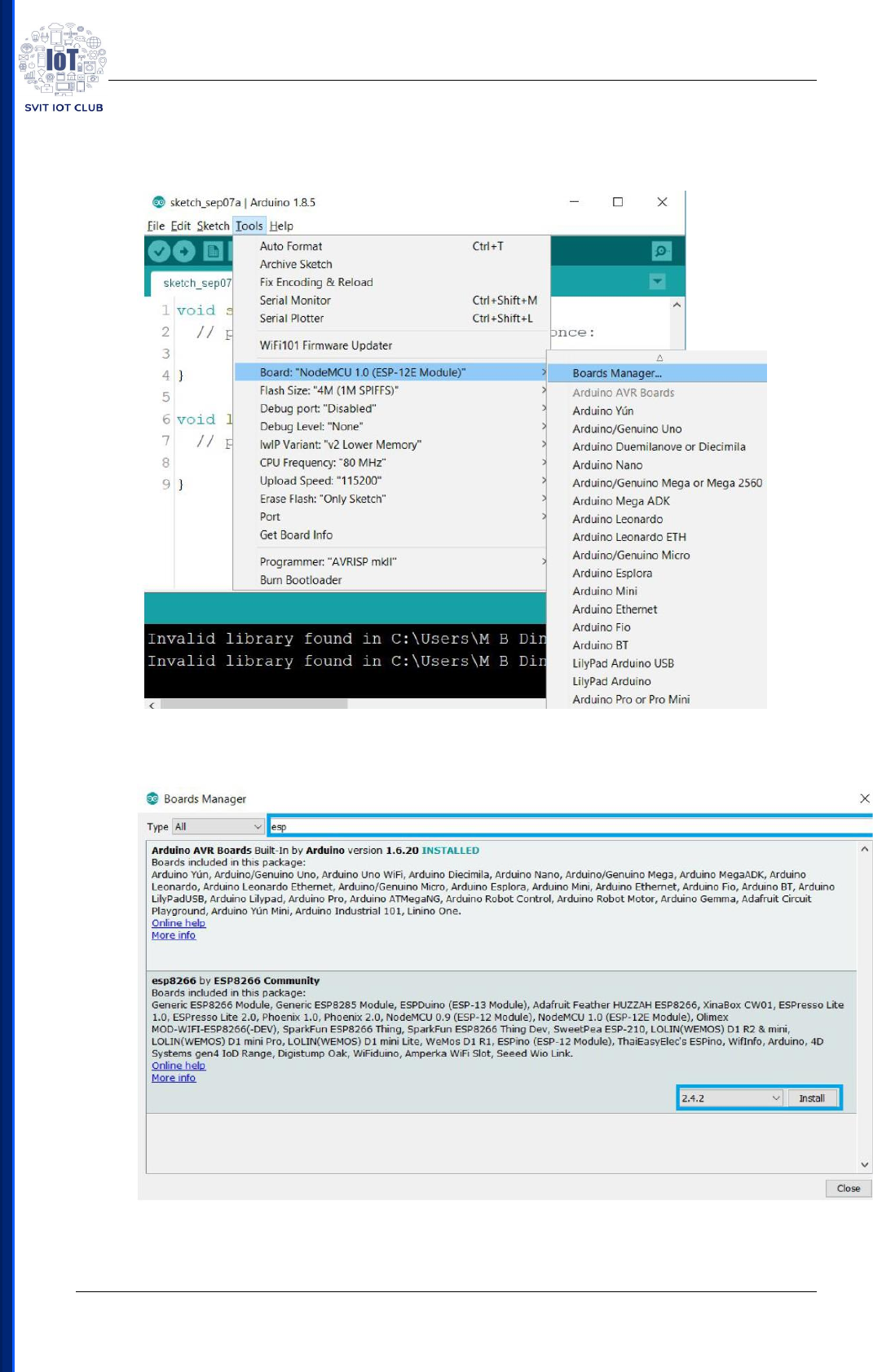Open Boards Manager... from submenu
The height and width of the screenshot is (1372, 873).
pos(658,373)
